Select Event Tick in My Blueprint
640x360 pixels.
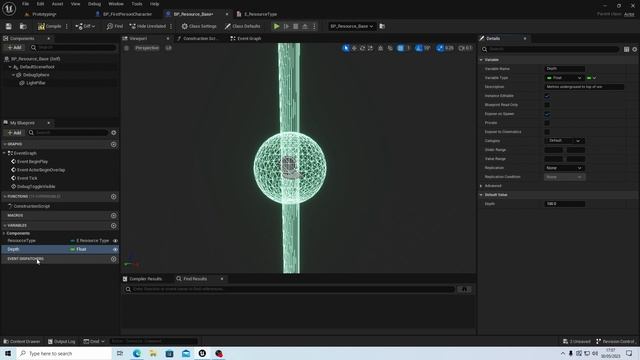coord(27,178)
